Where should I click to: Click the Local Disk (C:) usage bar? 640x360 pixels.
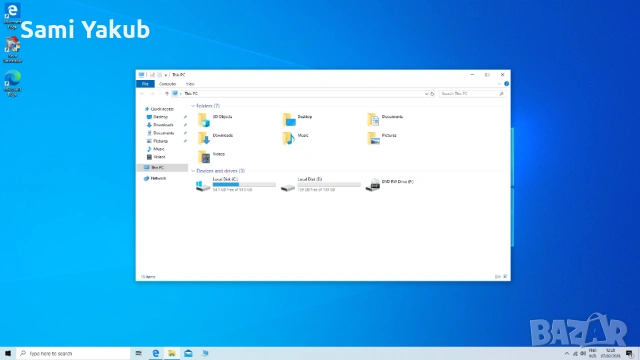coord(244,184)
